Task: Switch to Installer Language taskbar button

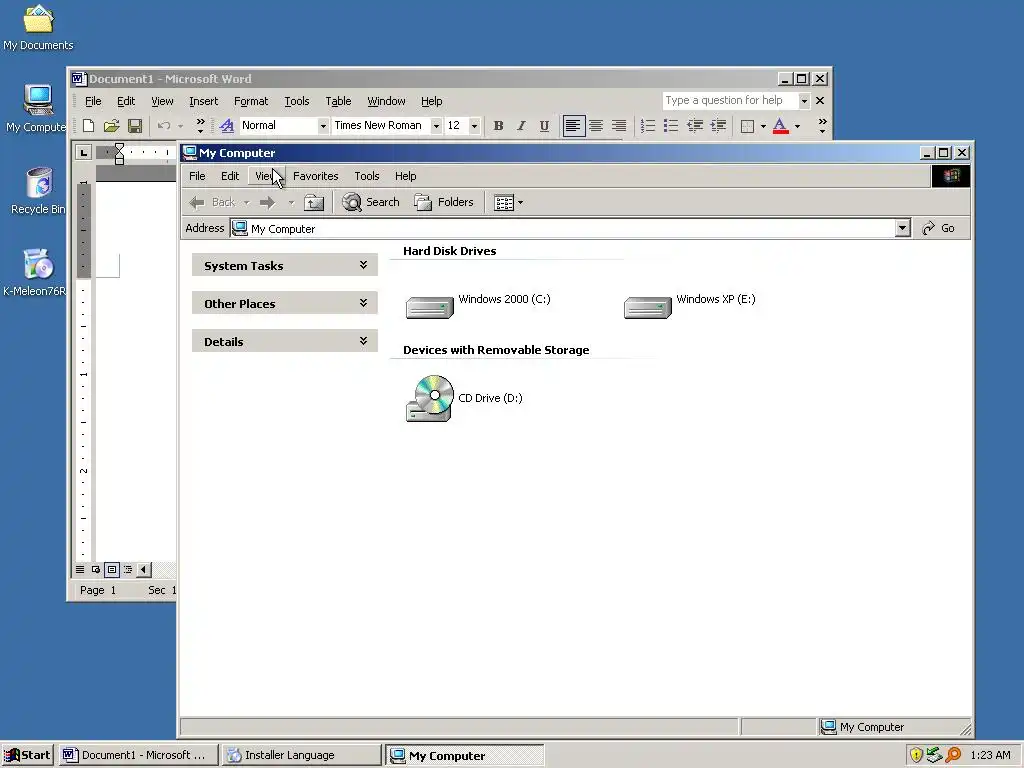Action: point(302,755)
